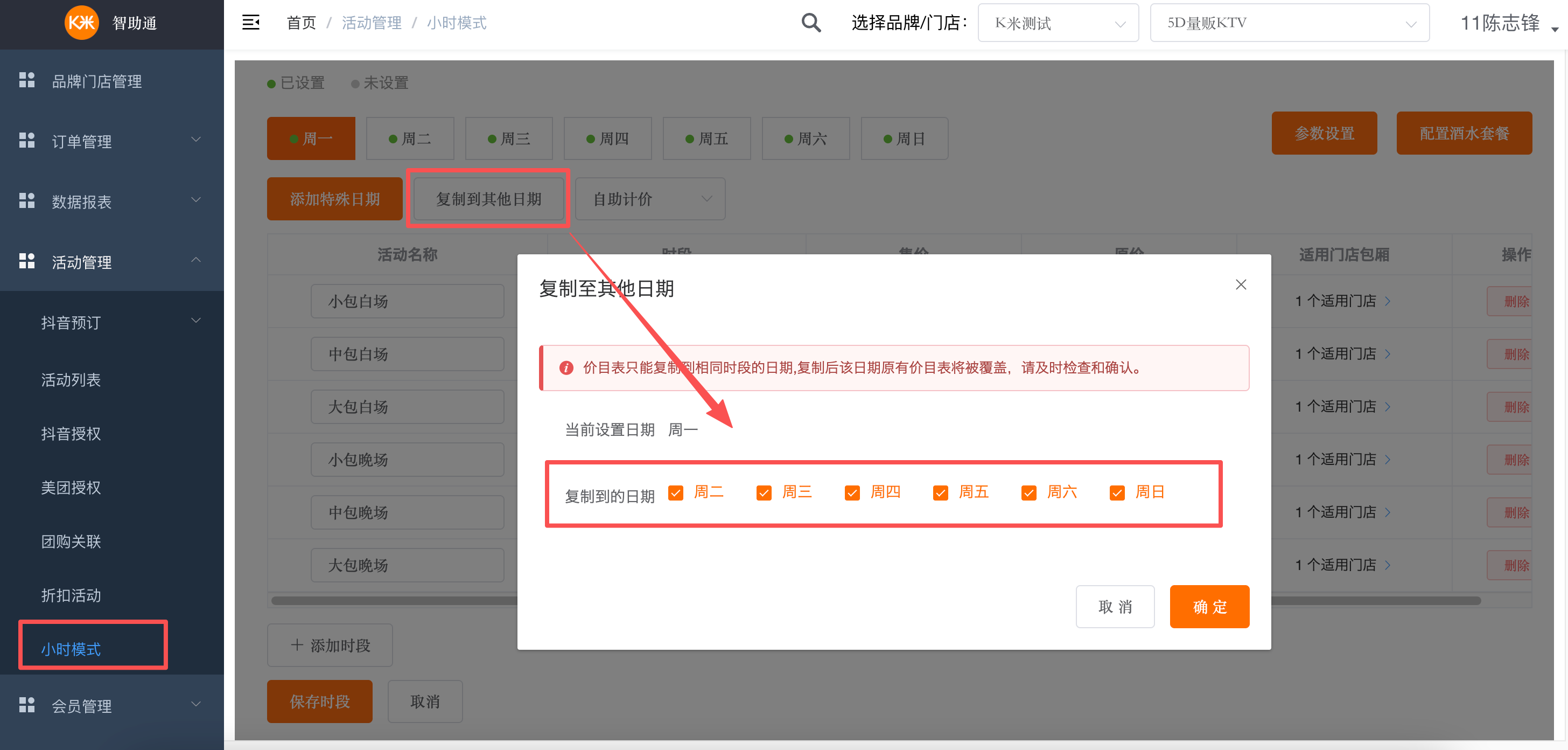This screenshot has width=1568, height=750.
Task: Open 品牌门店管理 in sidebar
Action: tap(112, 81)
